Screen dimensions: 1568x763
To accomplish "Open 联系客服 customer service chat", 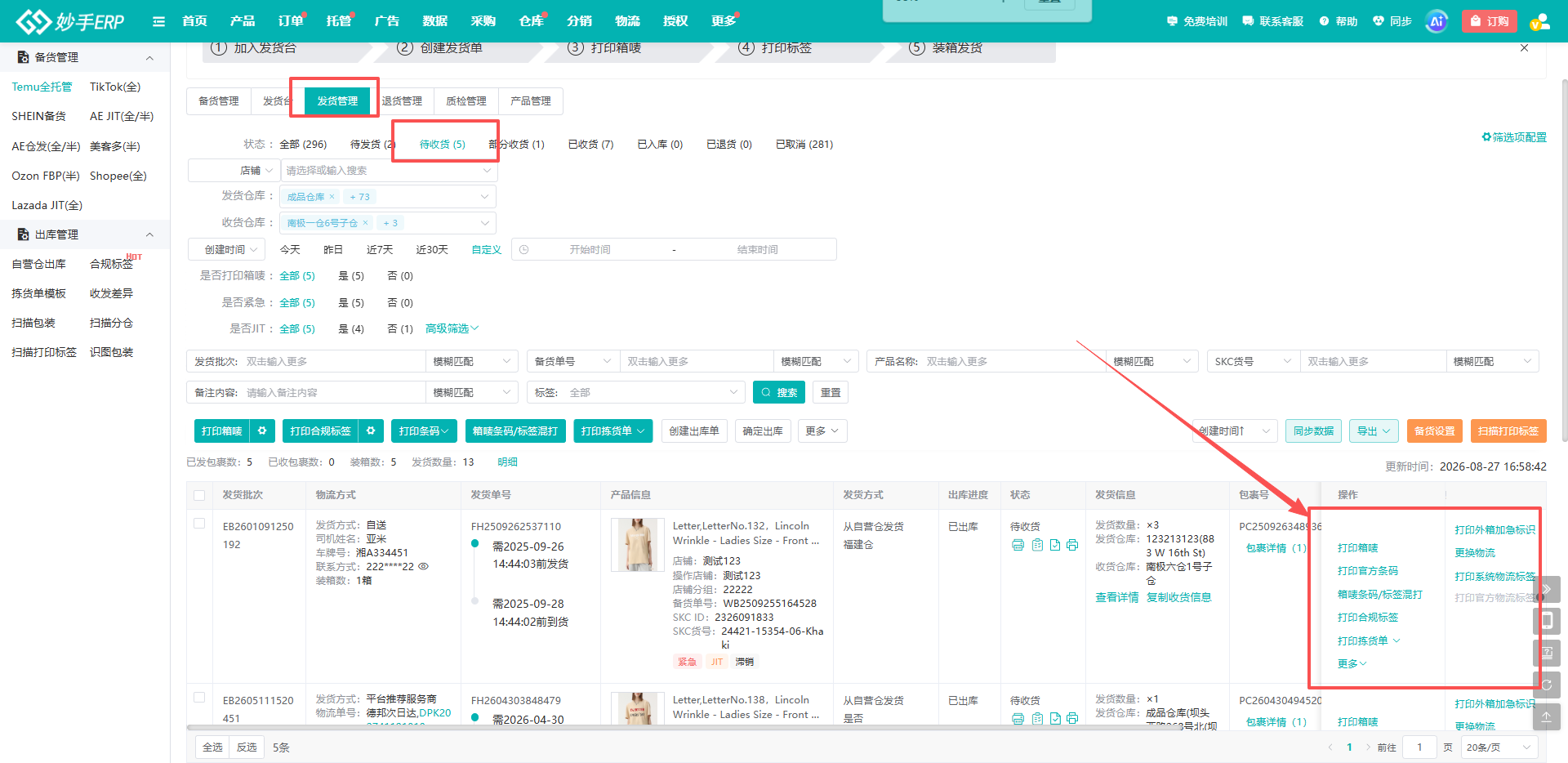I will pyautogui.click(x=1272, y=21).
